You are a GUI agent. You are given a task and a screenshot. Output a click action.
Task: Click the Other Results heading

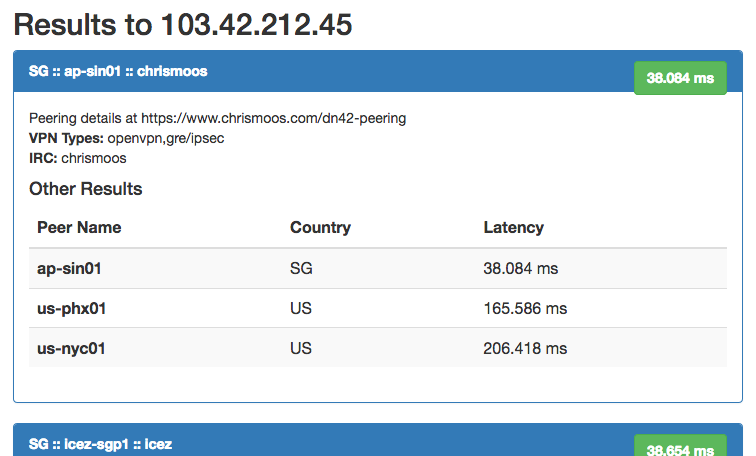86,189
